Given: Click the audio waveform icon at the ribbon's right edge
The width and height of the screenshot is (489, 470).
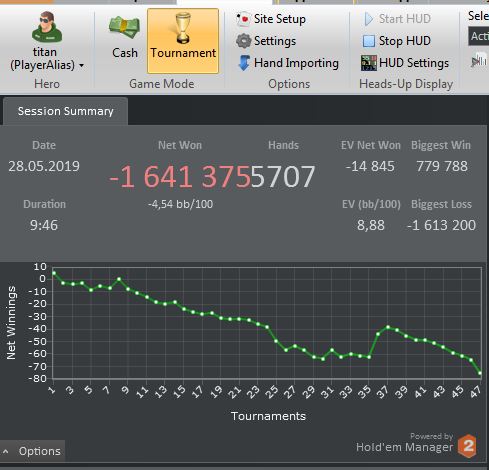Looking at the screenshot, I should pyautogui.click(x=479, y=61).
